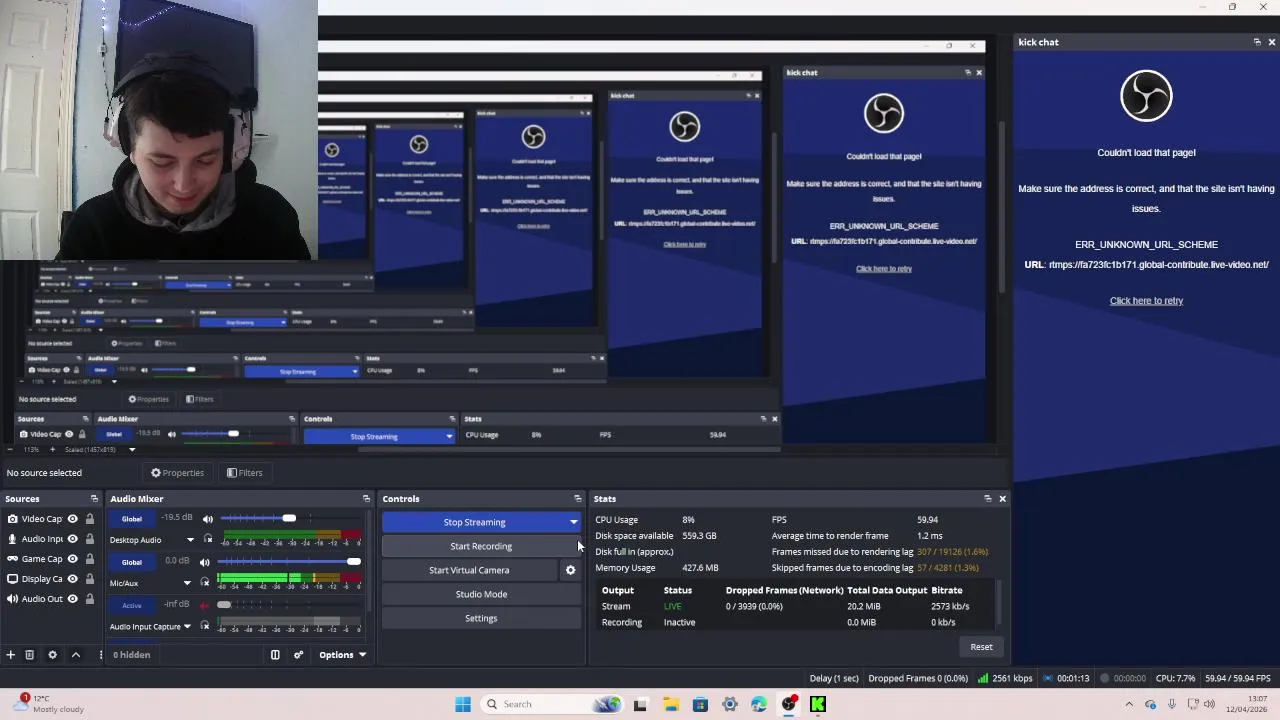Open File Explorer from taskbar
The height and width of the screenshot is (720, 1280).
pos(670,704)
